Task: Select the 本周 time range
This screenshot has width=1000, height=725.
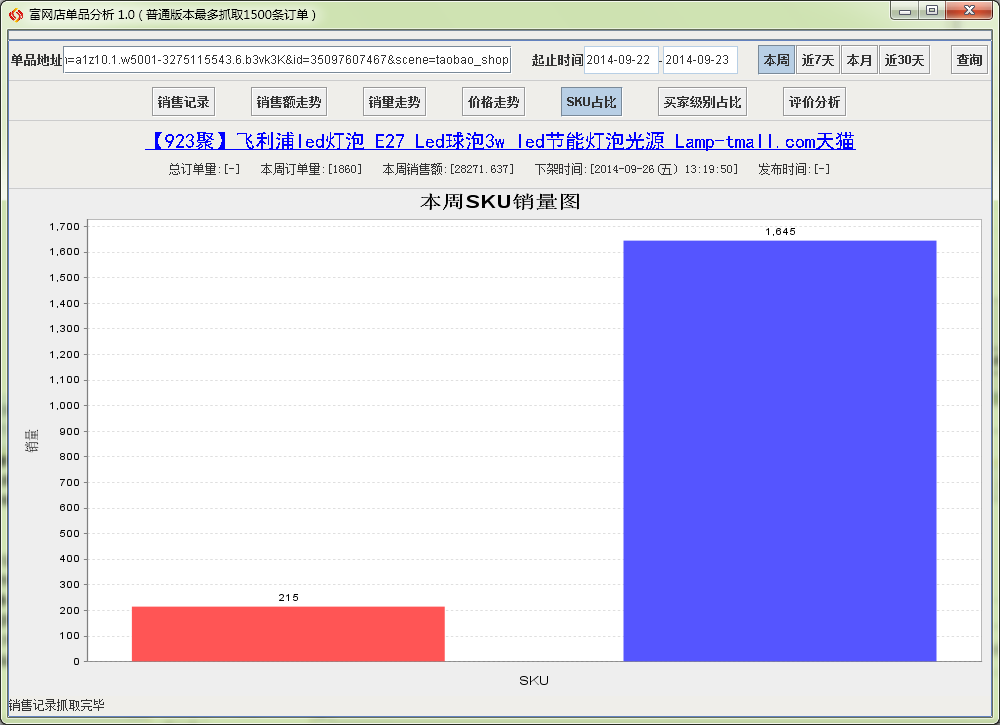Action: tap(777, 60)
